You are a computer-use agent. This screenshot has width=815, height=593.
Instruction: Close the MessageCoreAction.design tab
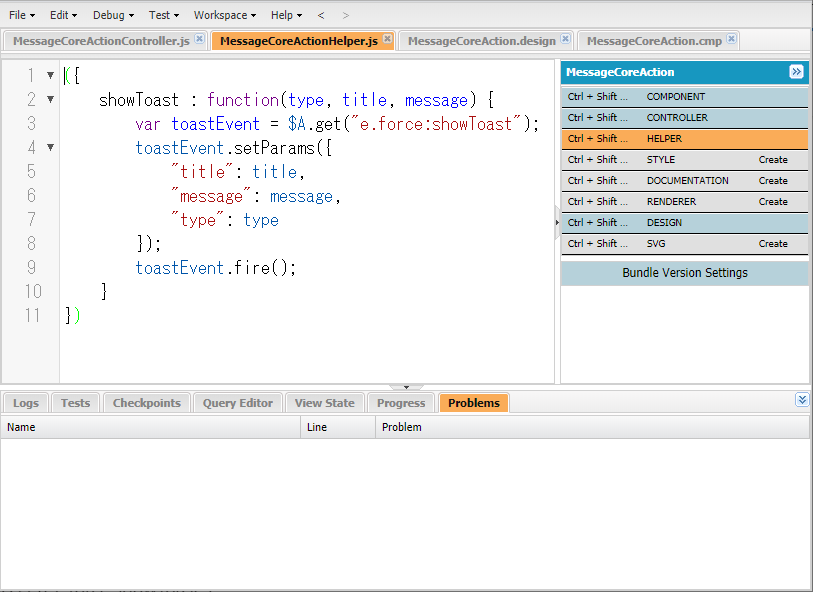tap(565, 40)
